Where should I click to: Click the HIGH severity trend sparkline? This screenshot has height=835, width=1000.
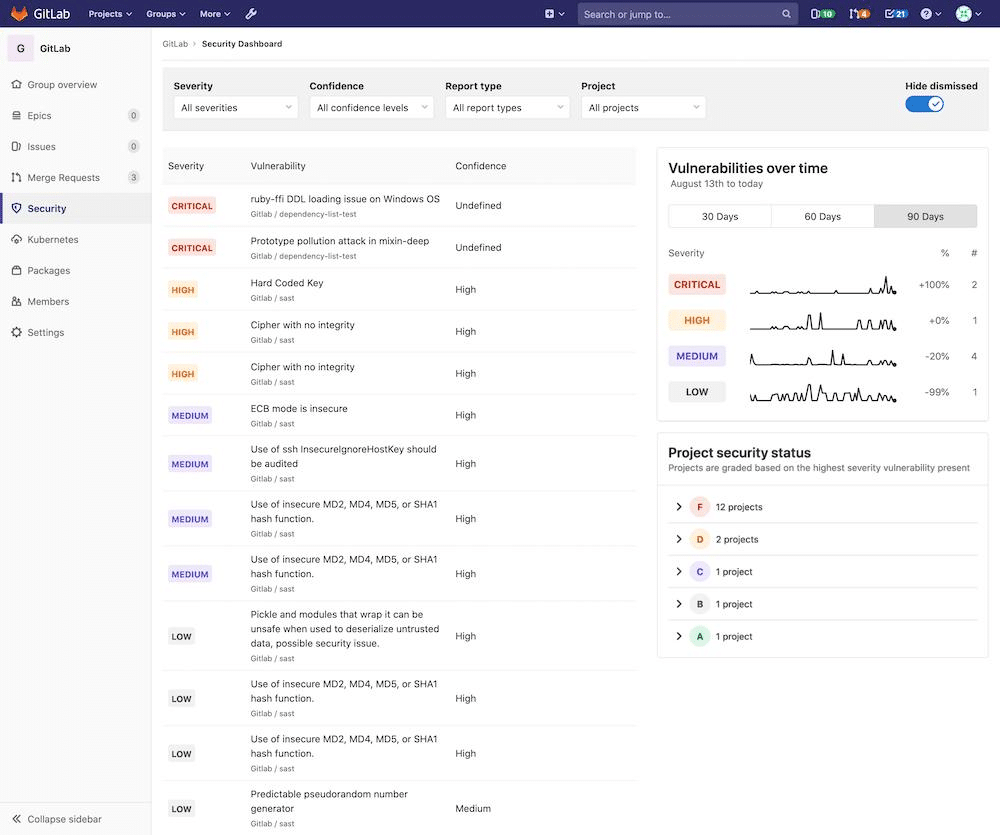[x=823, y=321]
